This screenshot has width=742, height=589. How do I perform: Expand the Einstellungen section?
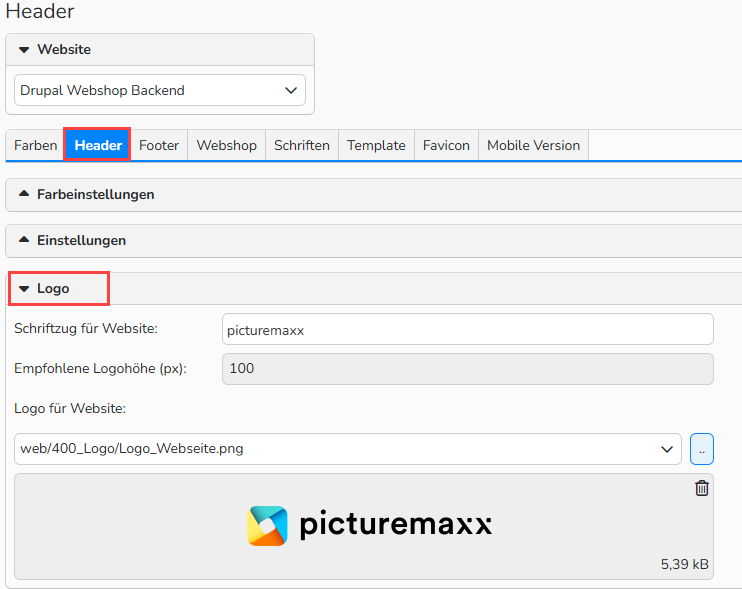point(373,240)
